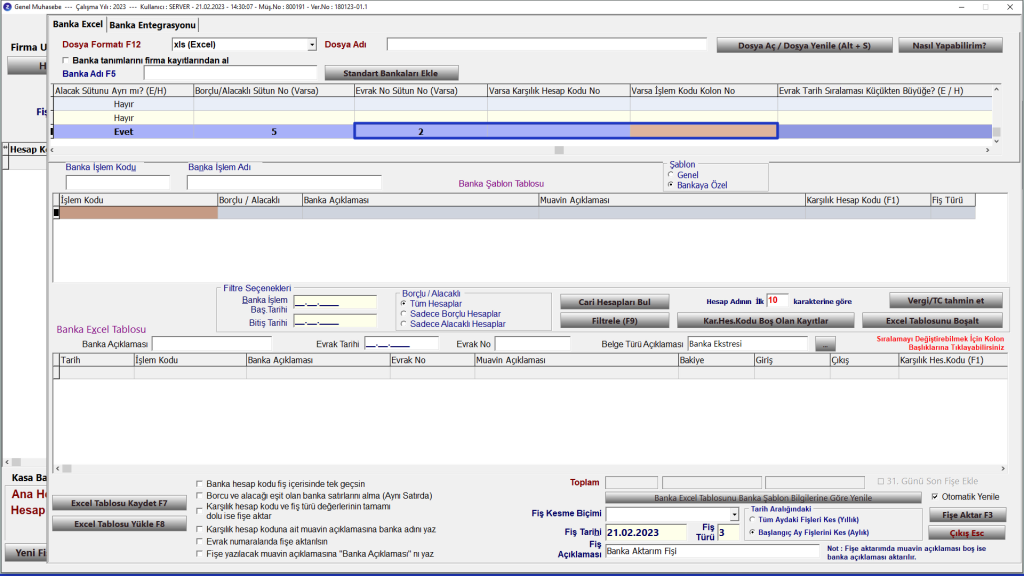Exit via the Çıkış Esc button
Screen dimensions: 1024x576
(967, 534)
